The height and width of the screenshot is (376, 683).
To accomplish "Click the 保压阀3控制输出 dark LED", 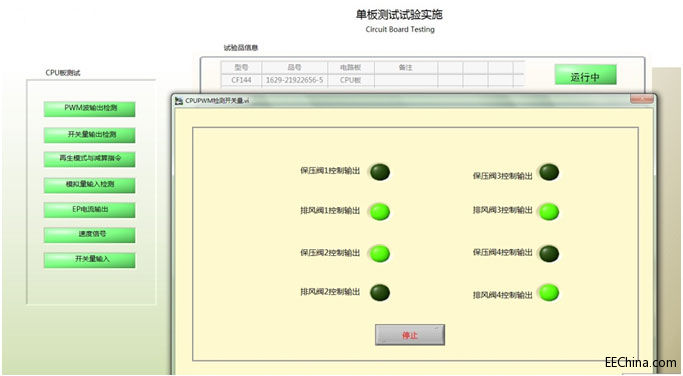I will click(x=549, y=172).
